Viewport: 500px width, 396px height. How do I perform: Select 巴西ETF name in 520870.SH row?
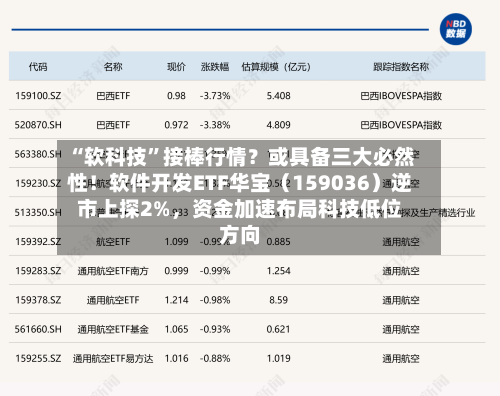coord(113,125)
